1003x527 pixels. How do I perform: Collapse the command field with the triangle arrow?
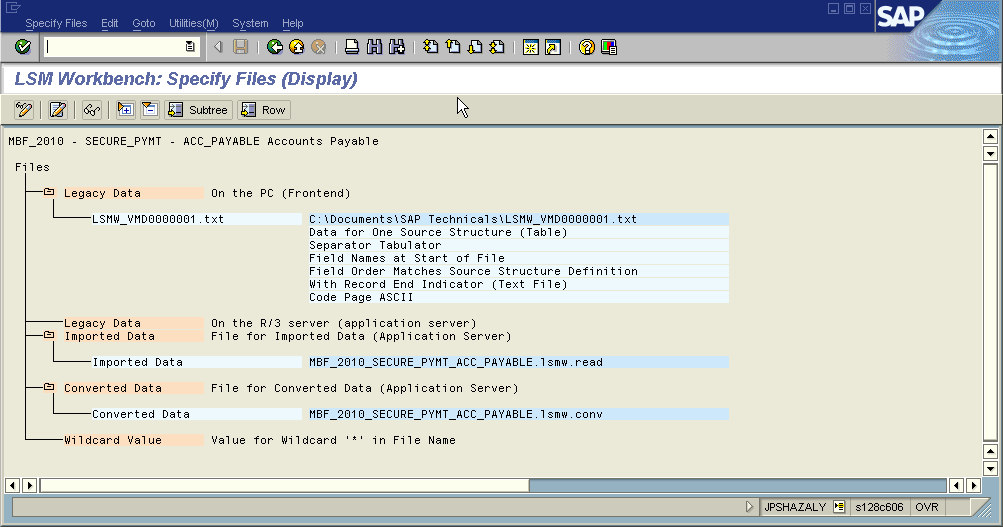pyautogui.click(x=218, y=47)
